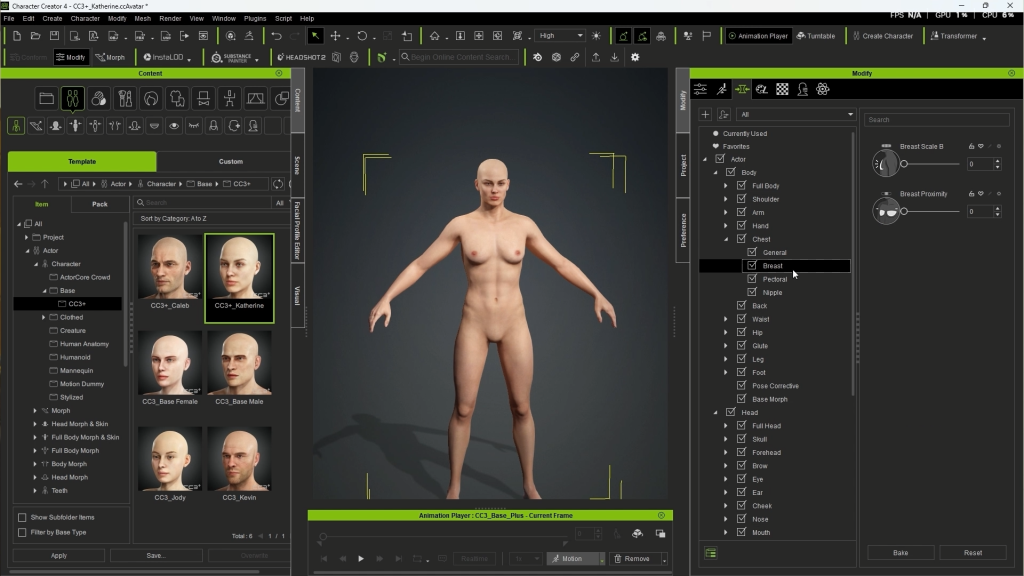Click the Morph button in the toolbar
The image size is (1024, 576).
(x=110, y=58)
